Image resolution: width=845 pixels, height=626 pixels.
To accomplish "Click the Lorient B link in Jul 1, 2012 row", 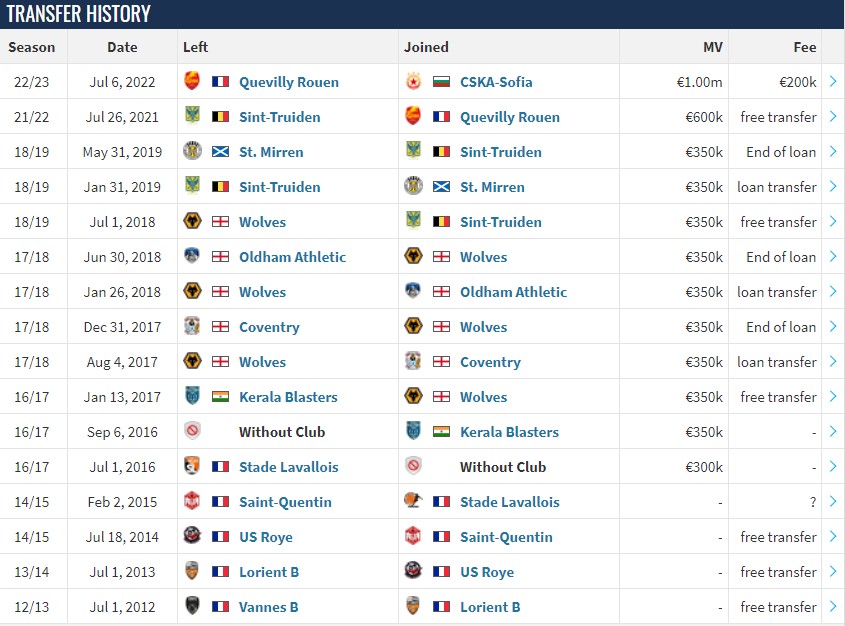I will click(490, 607).
